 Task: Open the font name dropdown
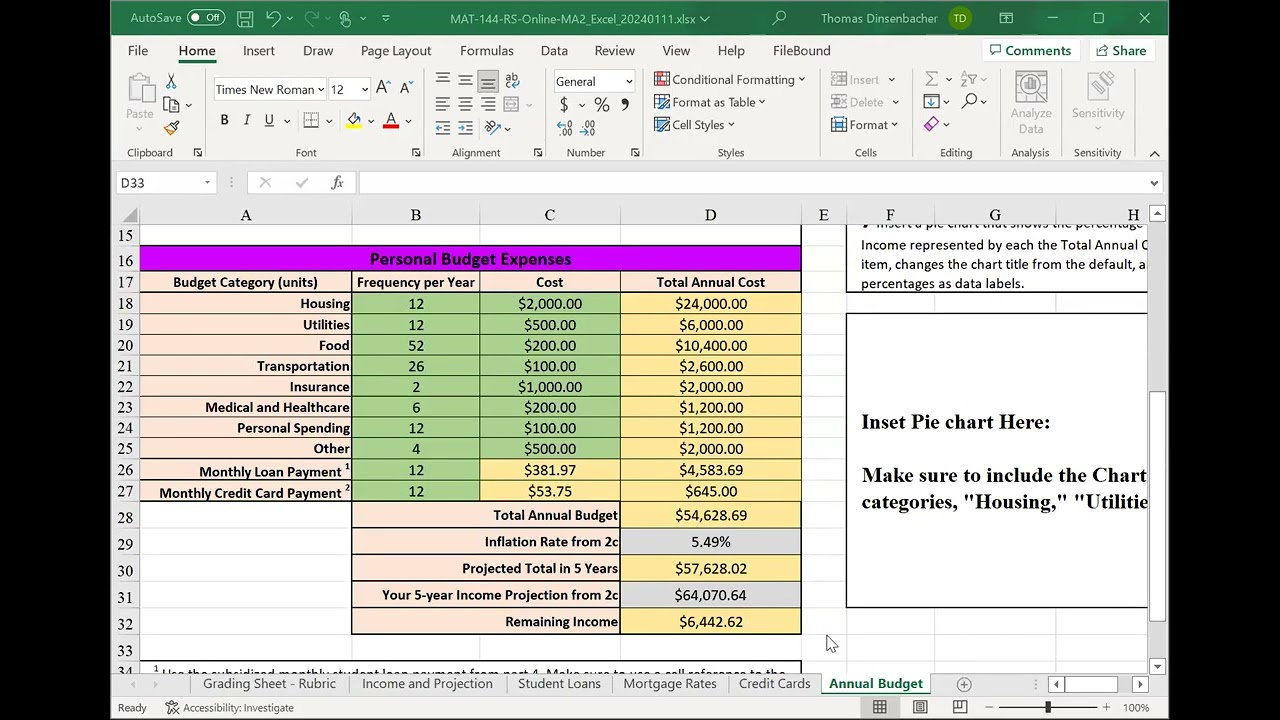tap(320, 89)
